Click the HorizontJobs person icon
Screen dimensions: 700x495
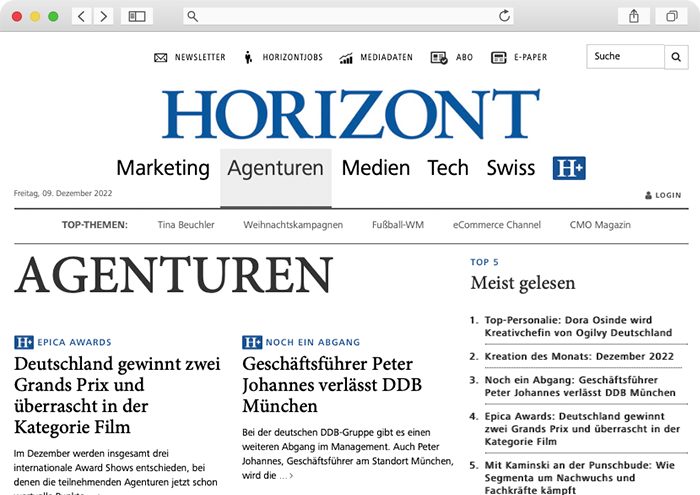pos(248,57)
